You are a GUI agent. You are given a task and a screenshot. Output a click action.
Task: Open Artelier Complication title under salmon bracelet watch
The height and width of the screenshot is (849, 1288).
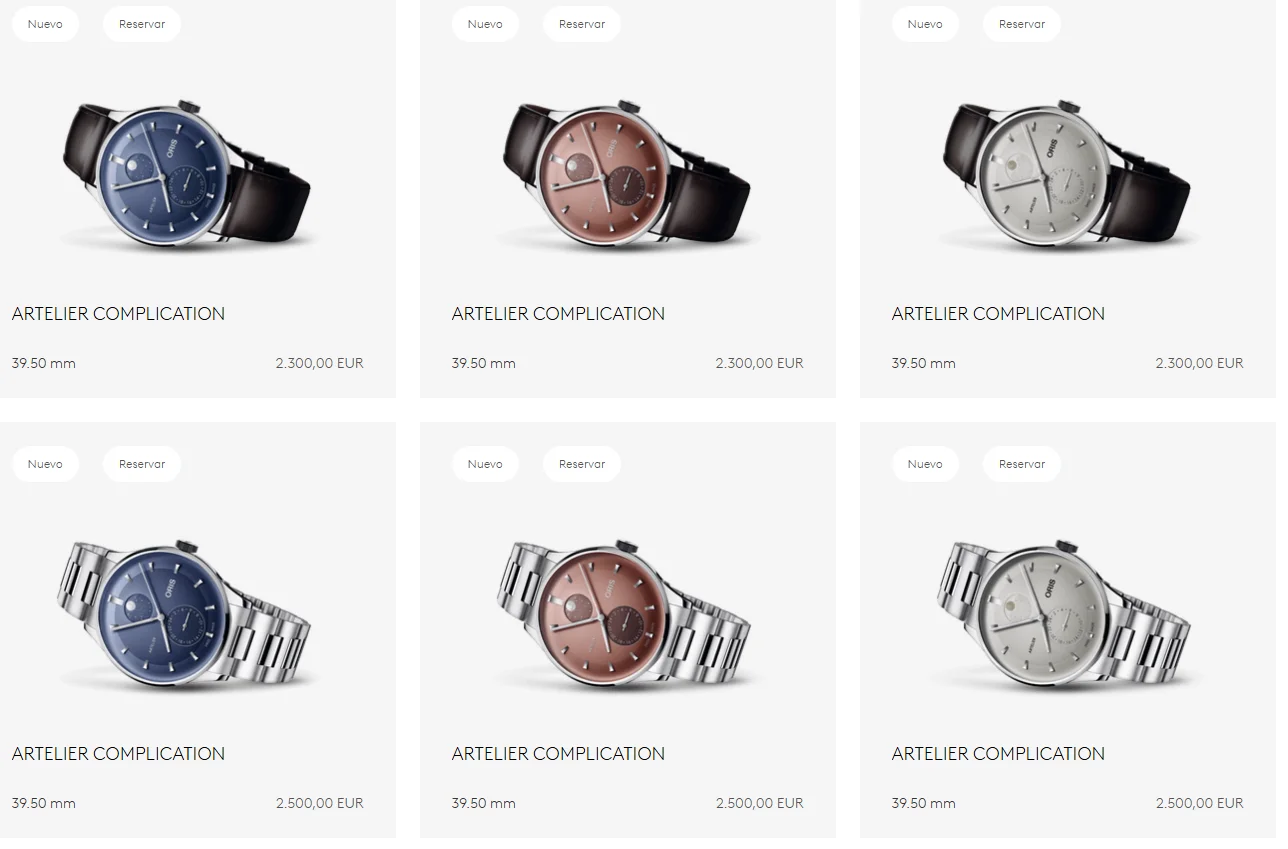click(558, 753)
